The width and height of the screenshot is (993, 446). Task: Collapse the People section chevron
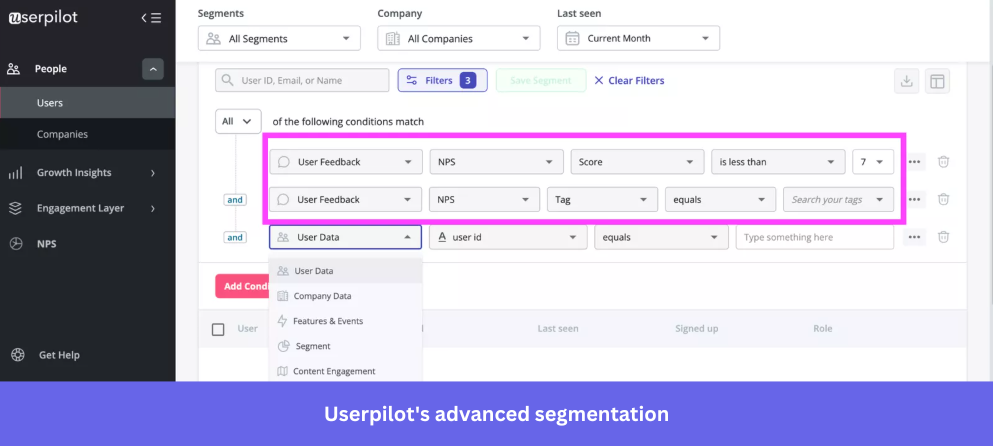[153, 69]
